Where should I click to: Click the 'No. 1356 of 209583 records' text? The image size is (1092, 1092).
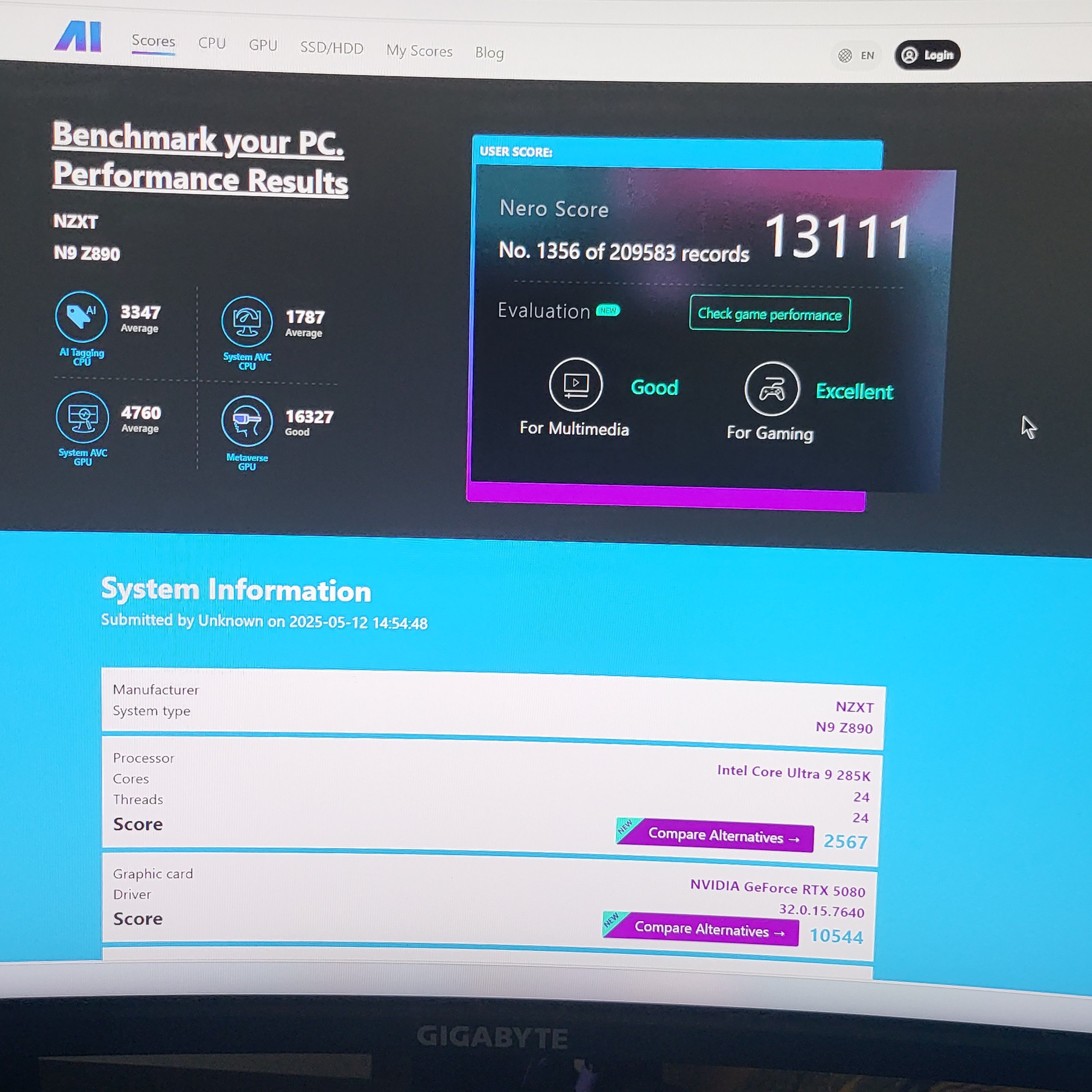click(624, 251)
